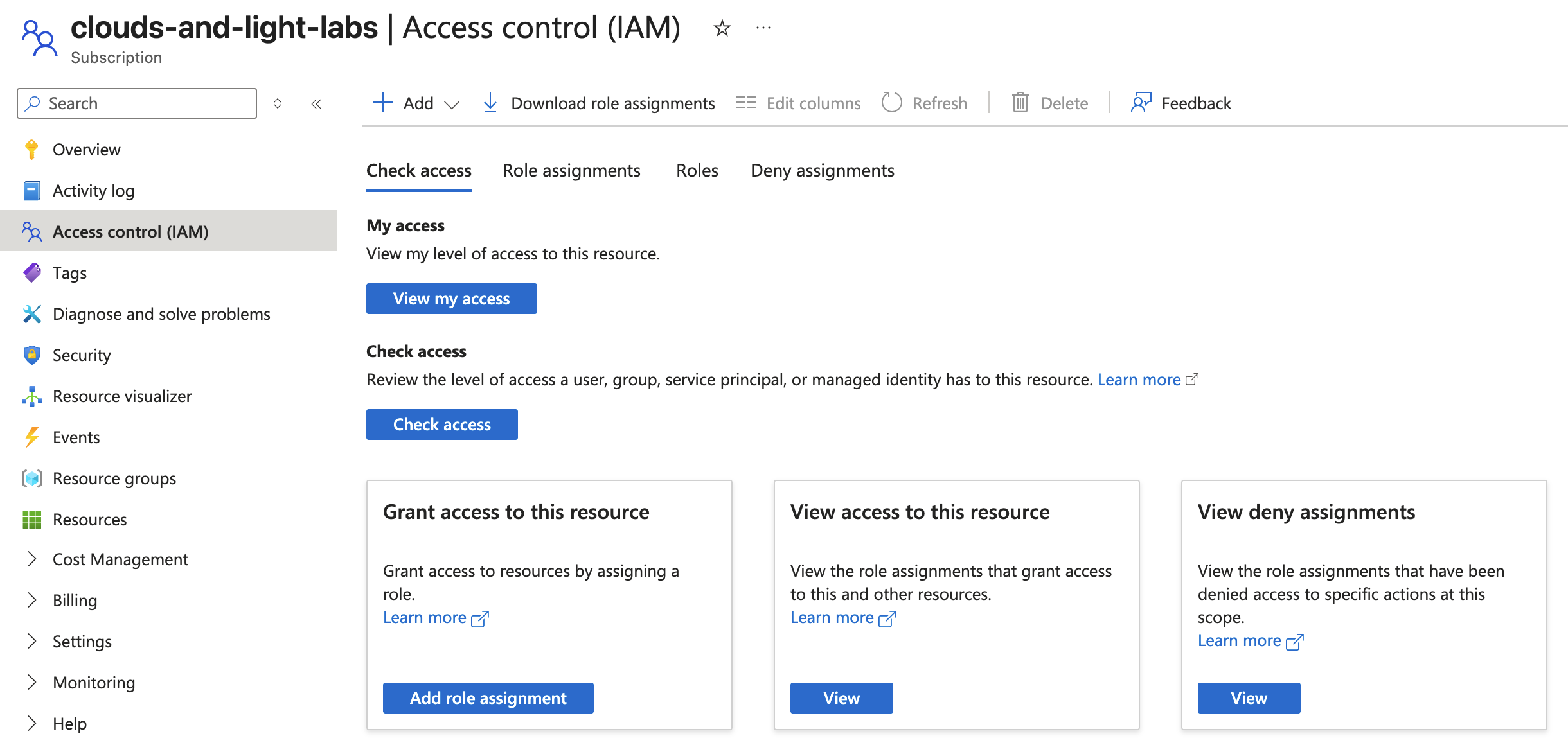Viewport: 1568px width, 754px height.
Task: Open the Roles tab
Action: point(697,171)
